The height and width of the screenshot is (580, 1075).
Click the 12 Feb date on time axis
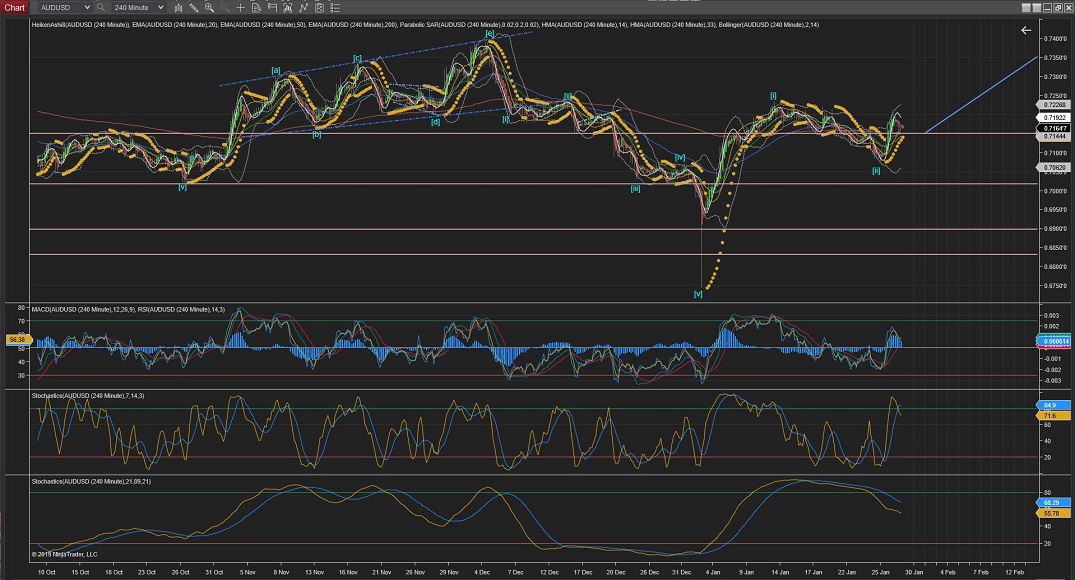(x=1015, y=572)
